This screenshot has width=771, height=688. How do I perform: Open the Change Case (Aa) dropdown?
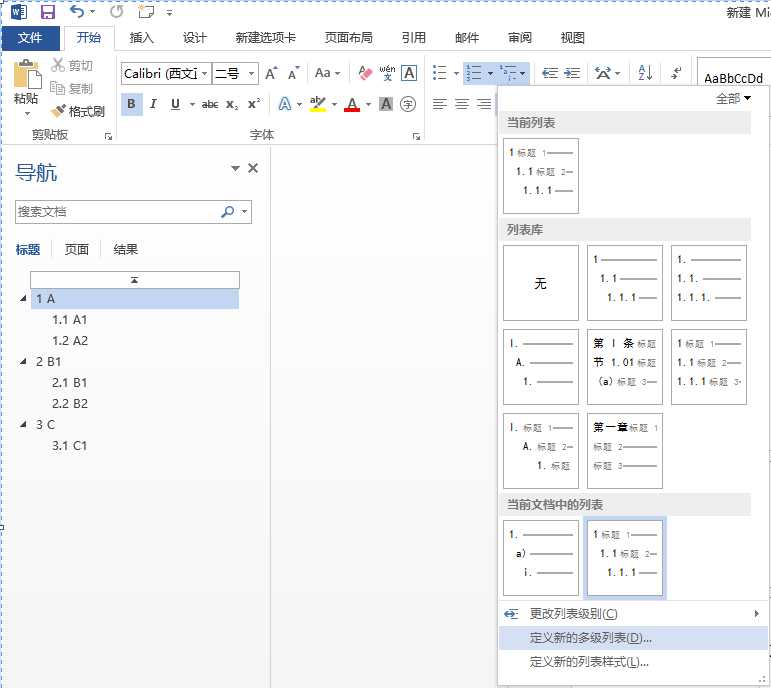tap(327, 73)
